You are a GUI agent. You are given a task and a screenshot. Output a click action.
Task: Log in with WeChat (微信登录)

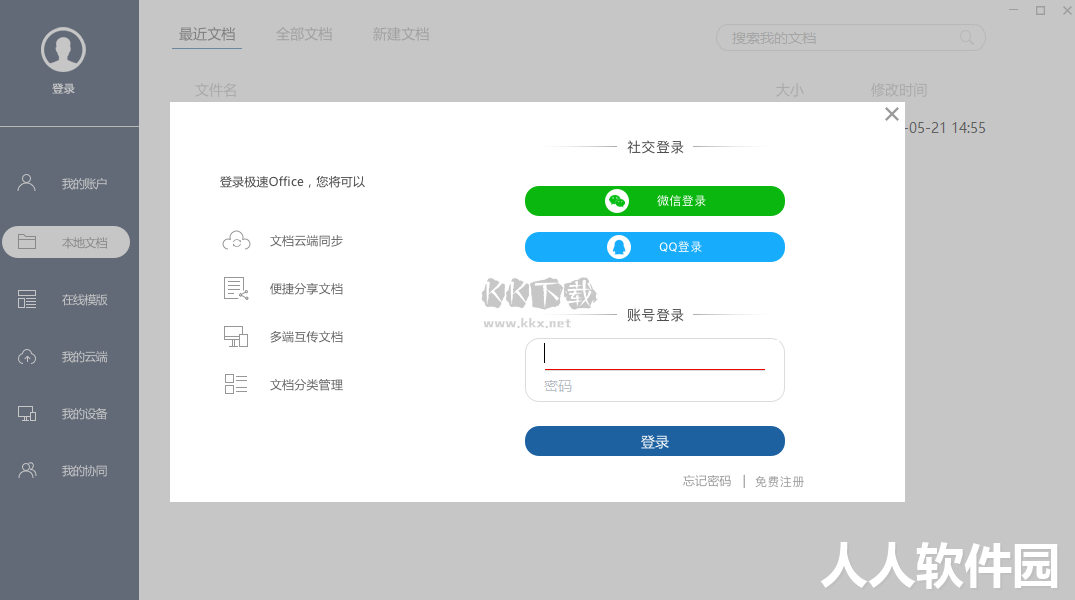655,201
